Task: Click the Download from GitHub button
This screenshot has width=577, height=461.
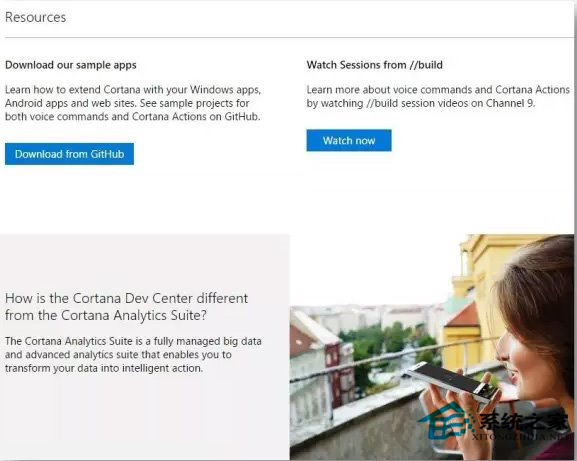Action: (69, 154)
